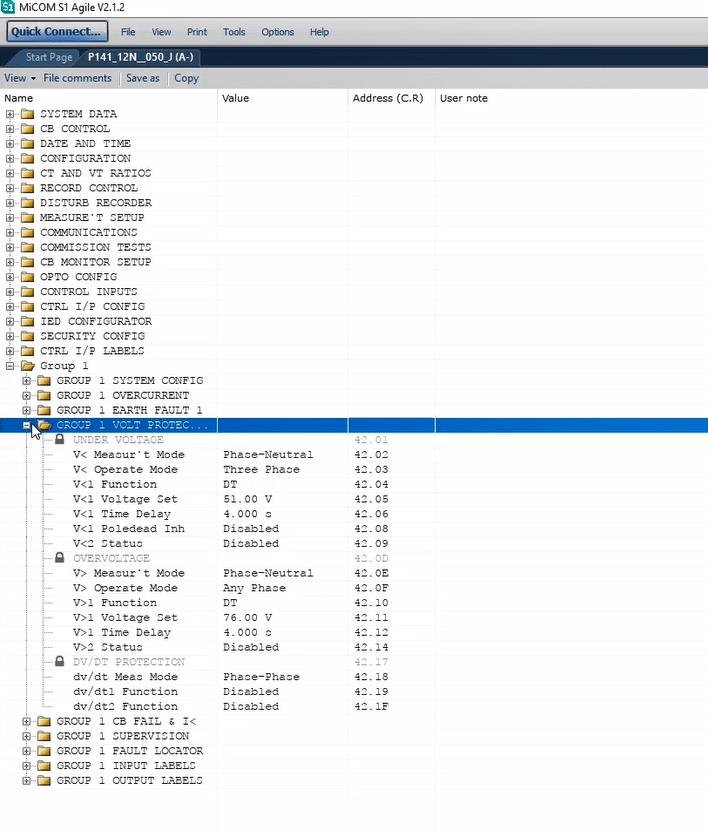Image resolution: width=708 pixels, height=832 pixels.
Task: Click the CT AND VT RATIOS folder icon
Action: tap(28, 174)
